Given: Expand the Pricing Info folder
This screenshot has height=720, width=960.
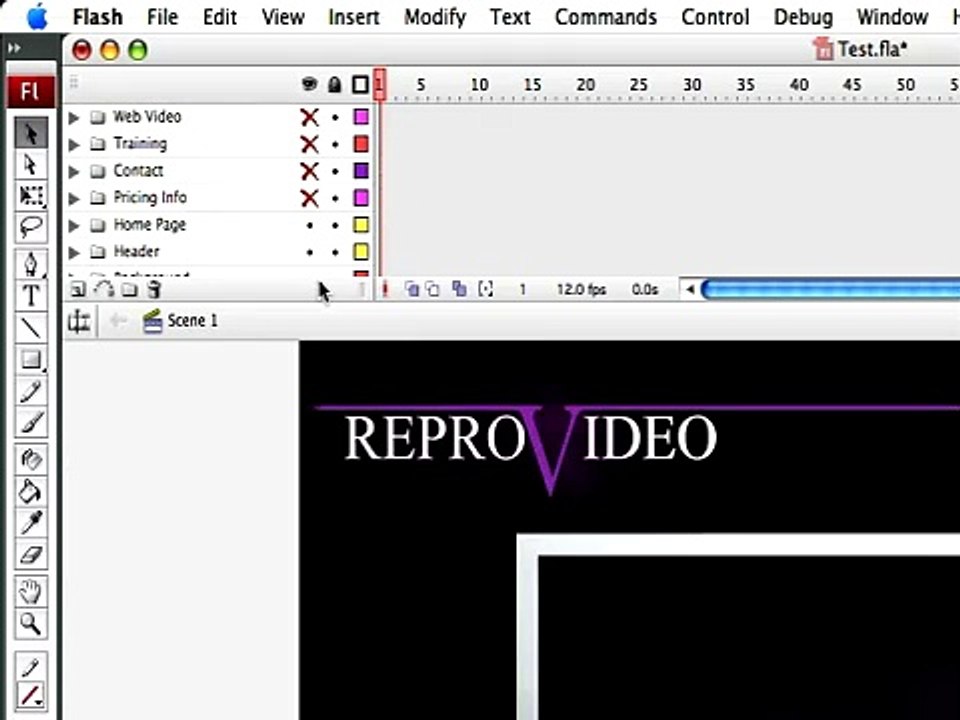Looking at the screenshot, I should point(74,198).
